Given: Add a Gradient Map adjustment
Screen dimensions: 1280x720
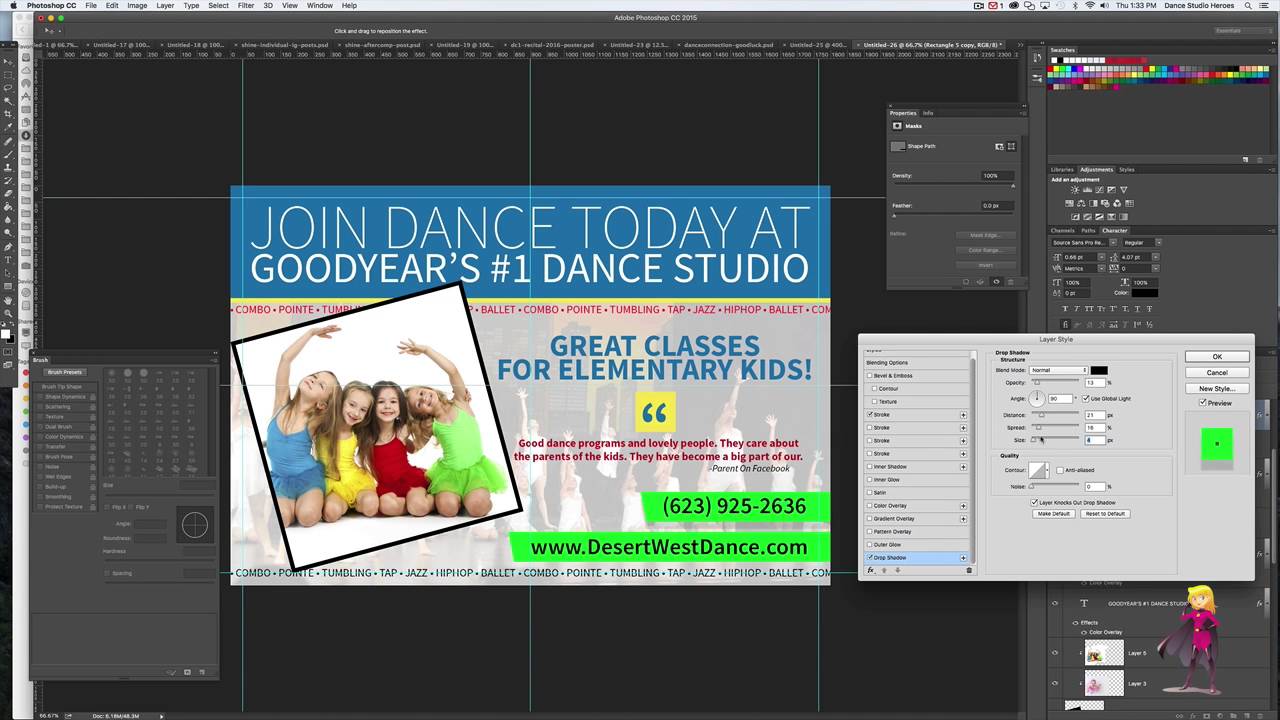Looking at the screenshot, I should coord(1123,217).
